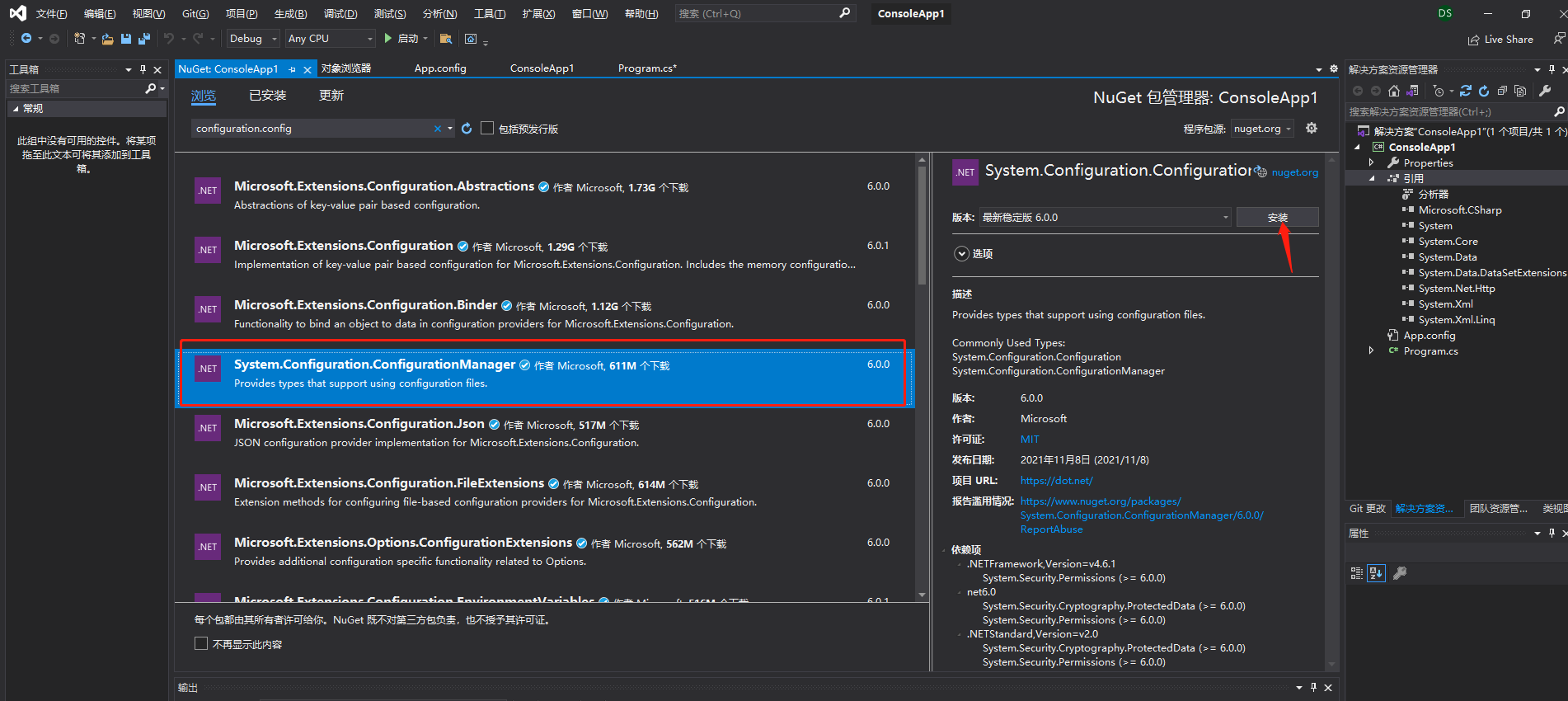Click the save file toolbar icon

126,39
